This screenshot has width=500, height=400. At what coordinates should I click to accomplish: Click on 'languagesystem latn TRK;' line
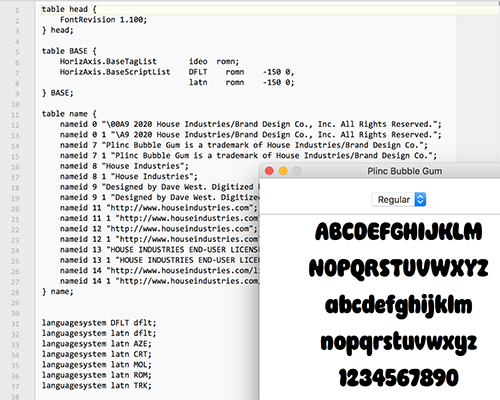97,386
